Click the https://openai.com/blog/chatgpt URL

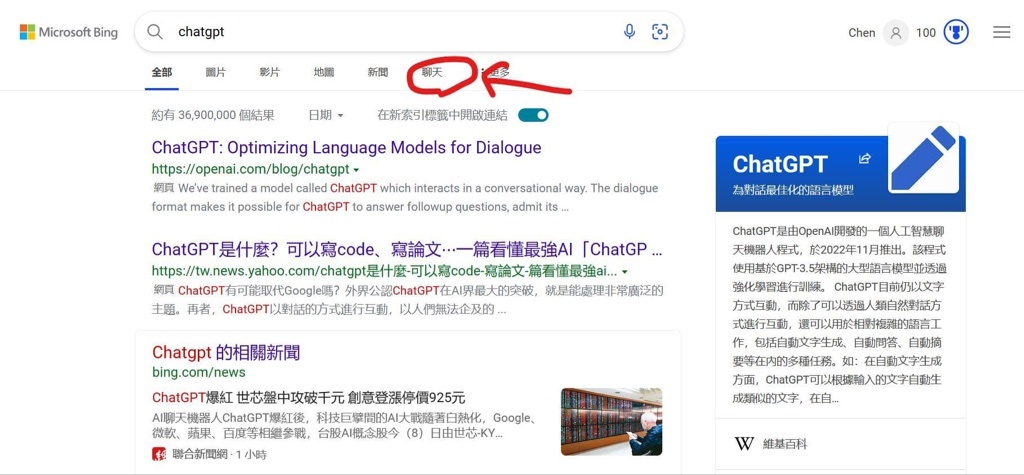coord(250,170)
